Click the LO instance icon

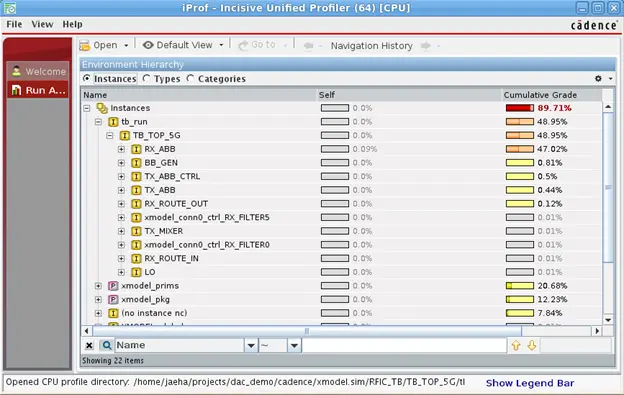point(136,272)
